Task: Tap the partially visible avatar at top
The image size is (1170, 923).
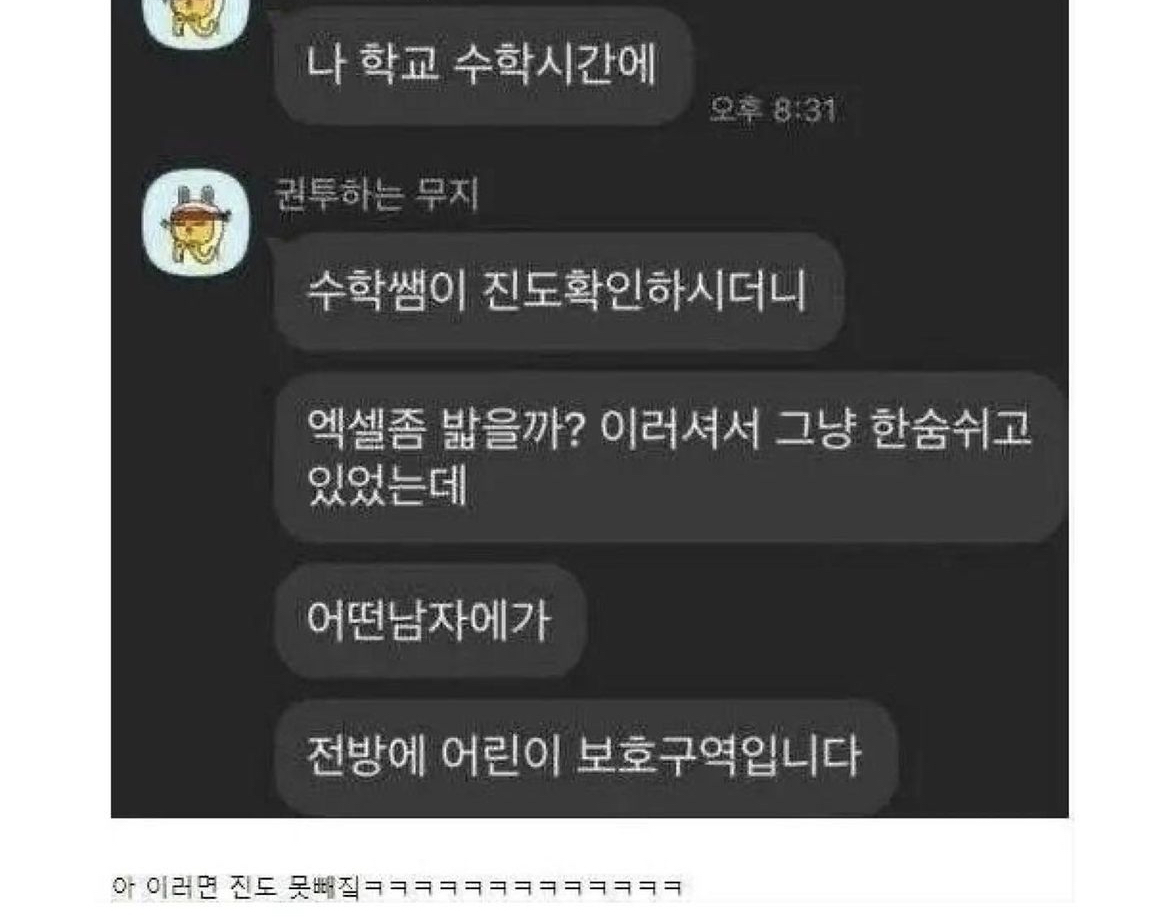Action: 196,24
